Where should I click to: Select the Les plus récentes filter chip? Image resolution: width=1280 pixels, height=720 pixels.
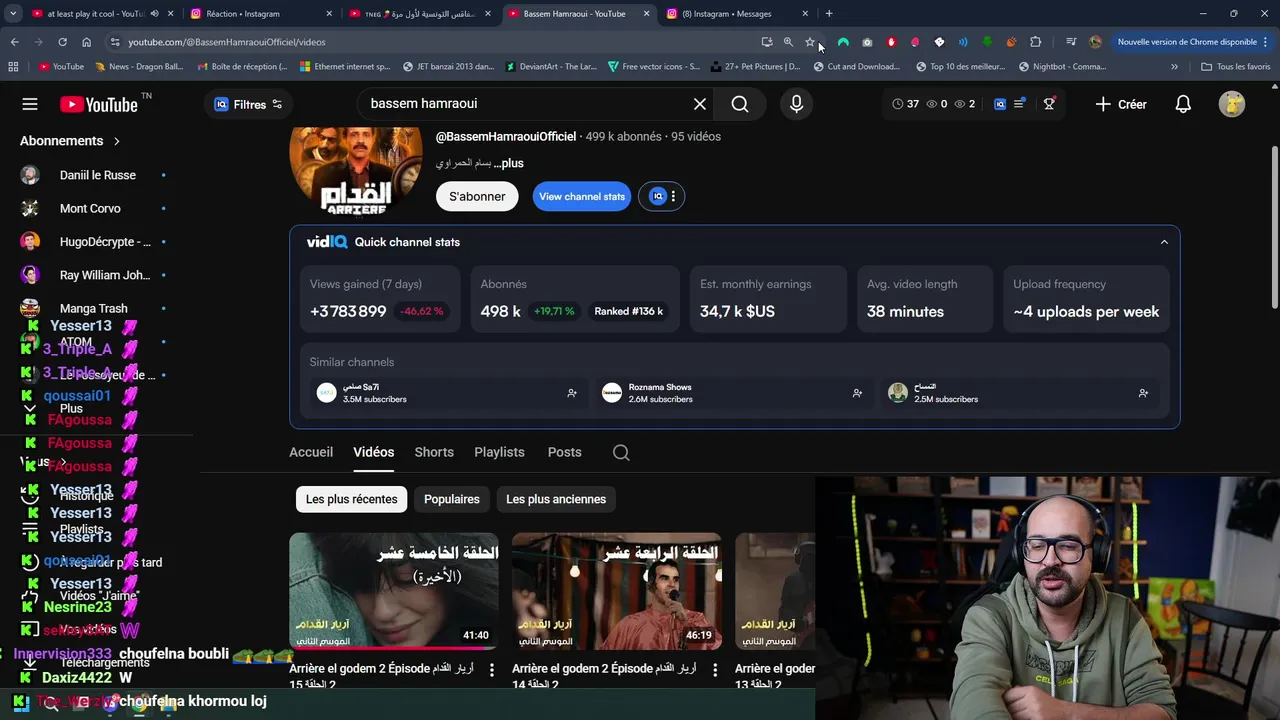[351, 499]
